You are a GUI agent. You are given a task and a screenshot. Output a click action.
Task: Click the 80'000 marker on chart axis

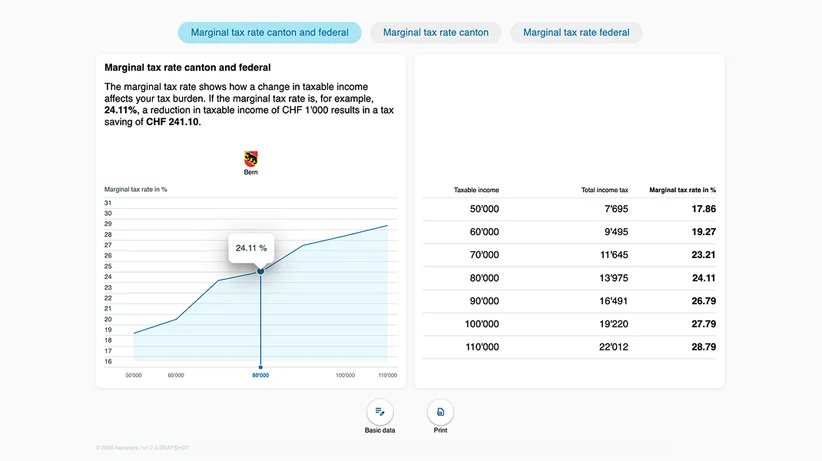(x=261, y=375)
